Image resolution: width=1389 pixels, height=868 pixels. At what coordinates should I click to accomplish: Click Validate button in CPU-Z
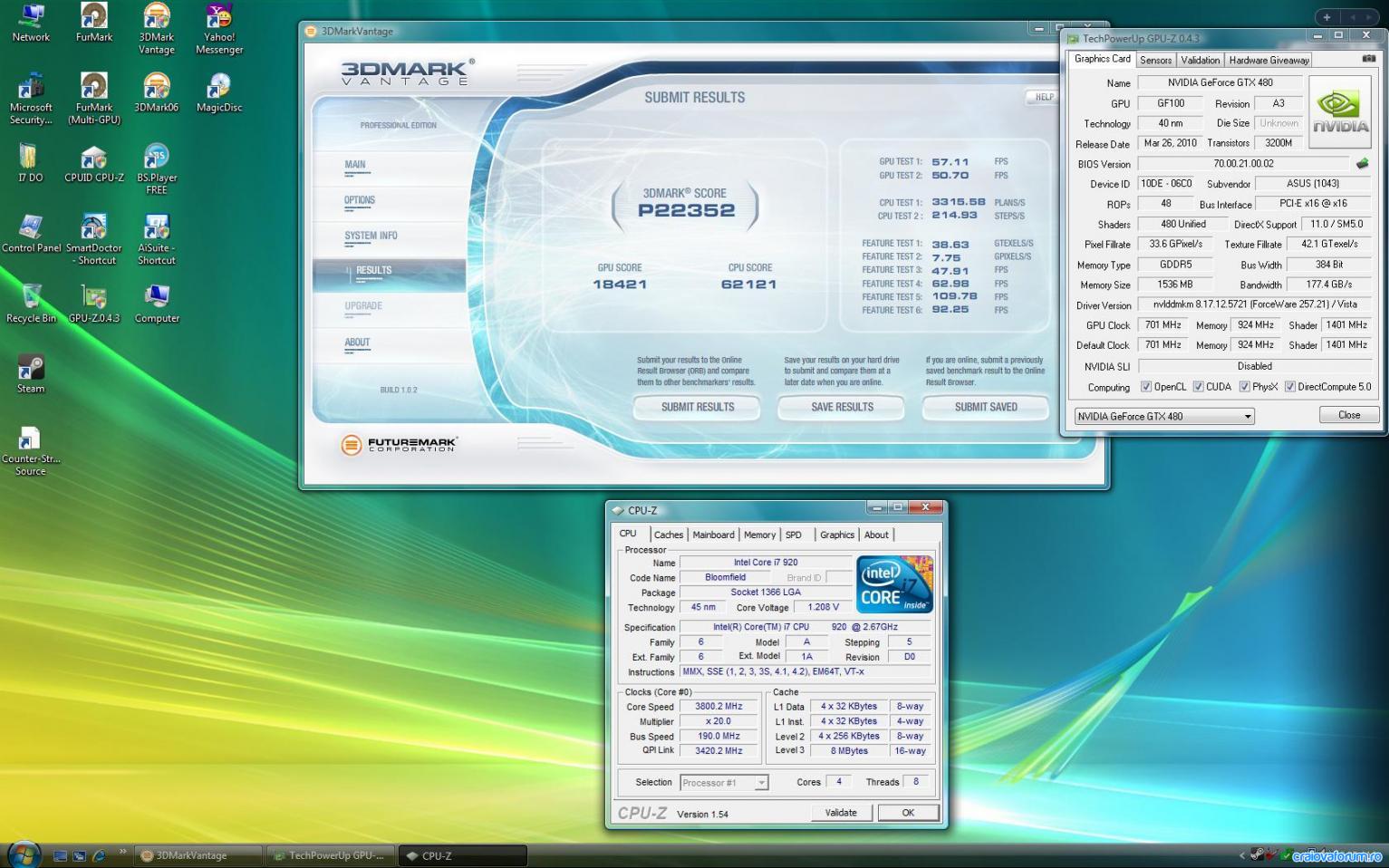(841, 813)
